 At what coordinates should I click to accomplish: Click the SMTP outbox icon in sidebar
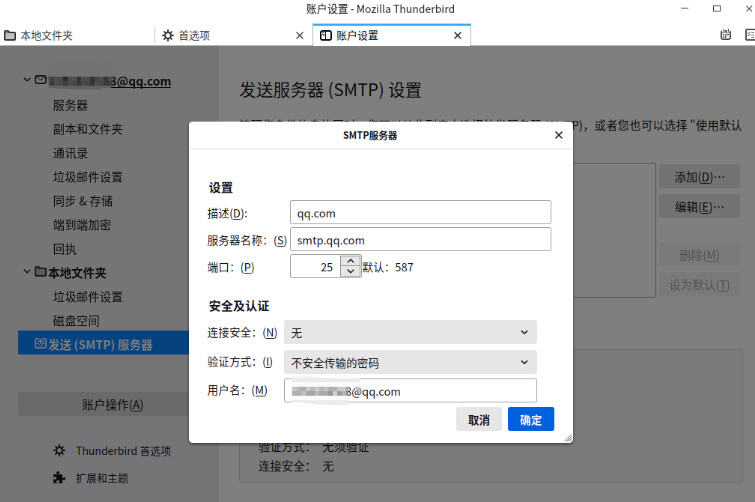point(40,343)
